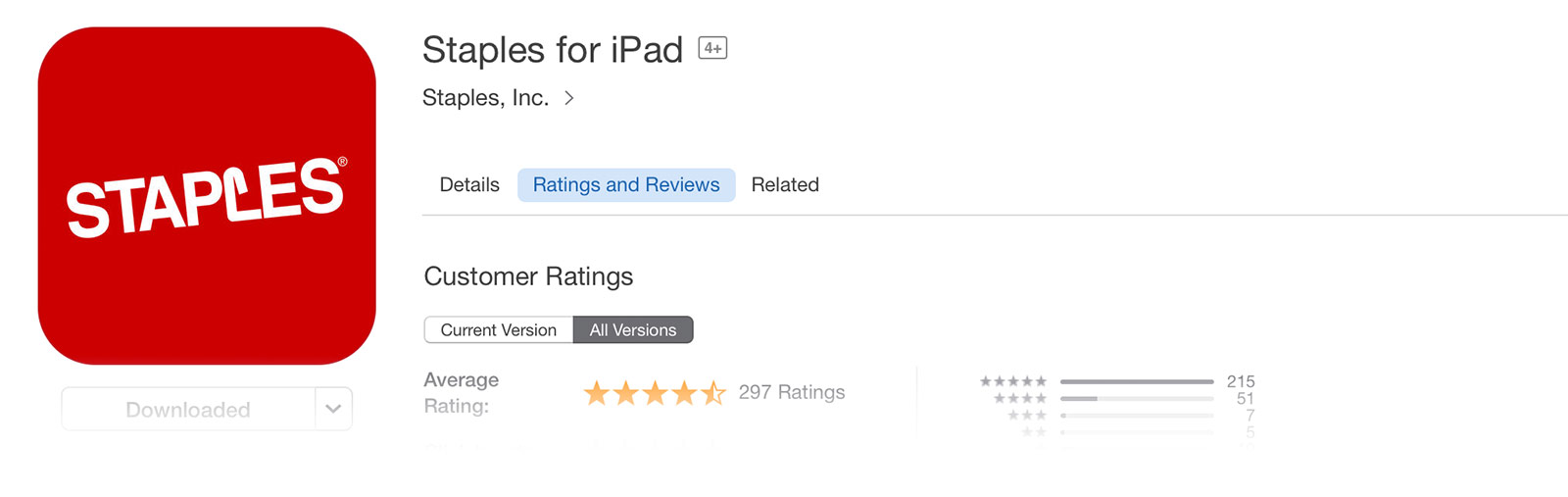Viewport: 1568px width, 497px height.
Task: Open the Staples, Inc. developer link
Action: pos(485,98)
